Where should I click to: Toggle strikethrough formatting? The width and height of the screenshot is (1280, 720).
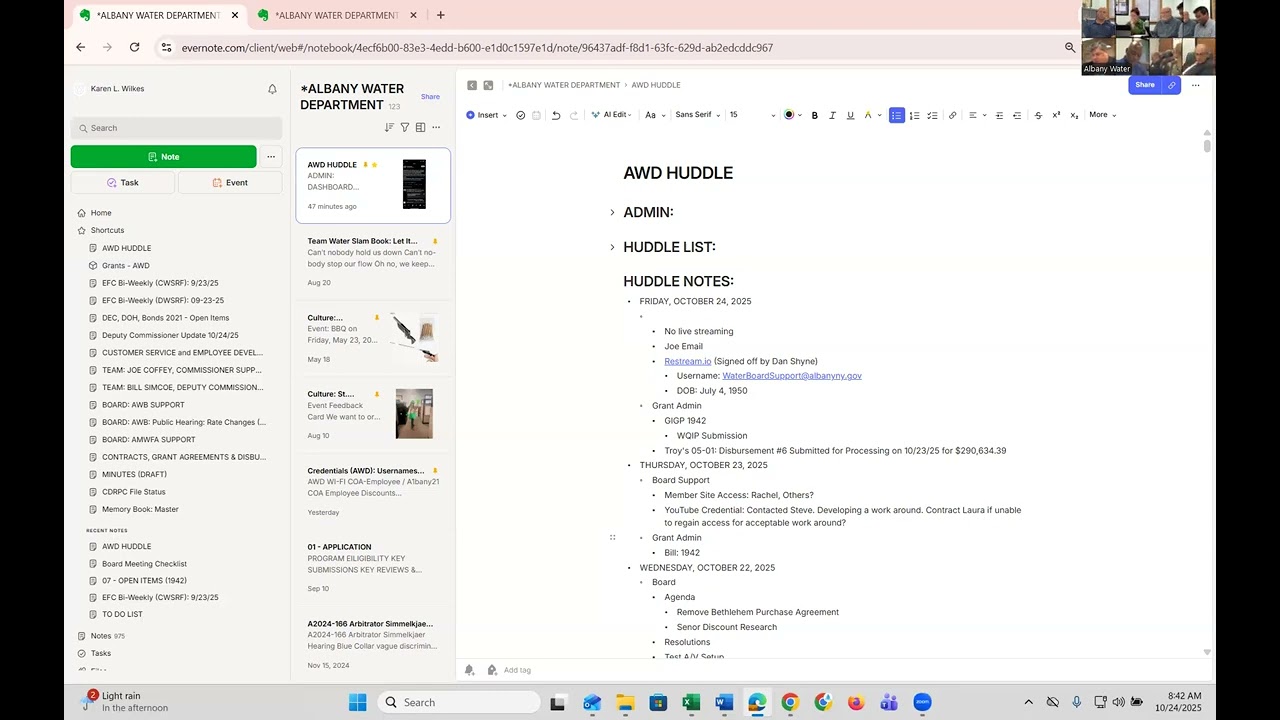click(1038, 115)
